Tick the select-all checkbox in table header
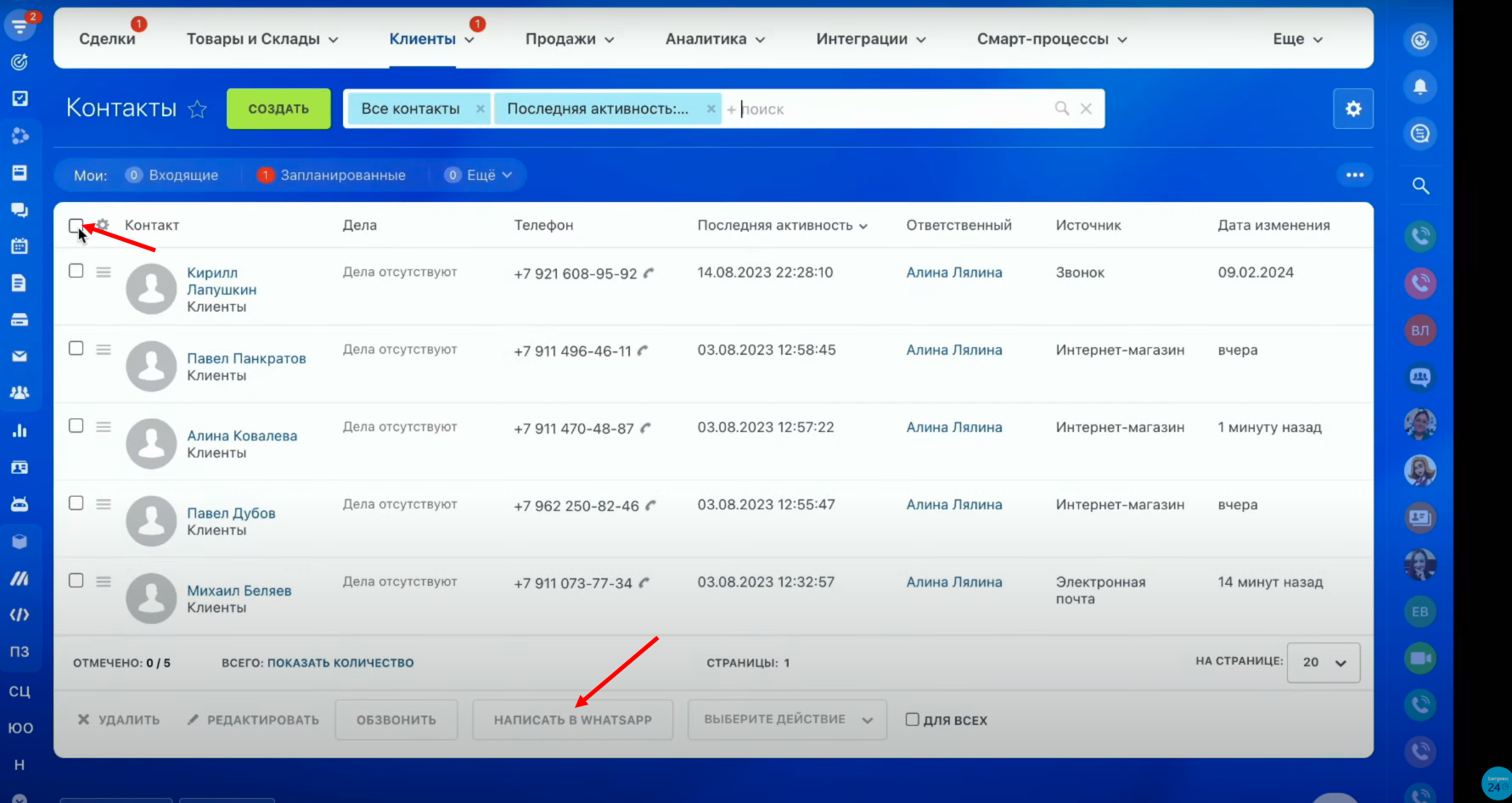 [76, 225]
